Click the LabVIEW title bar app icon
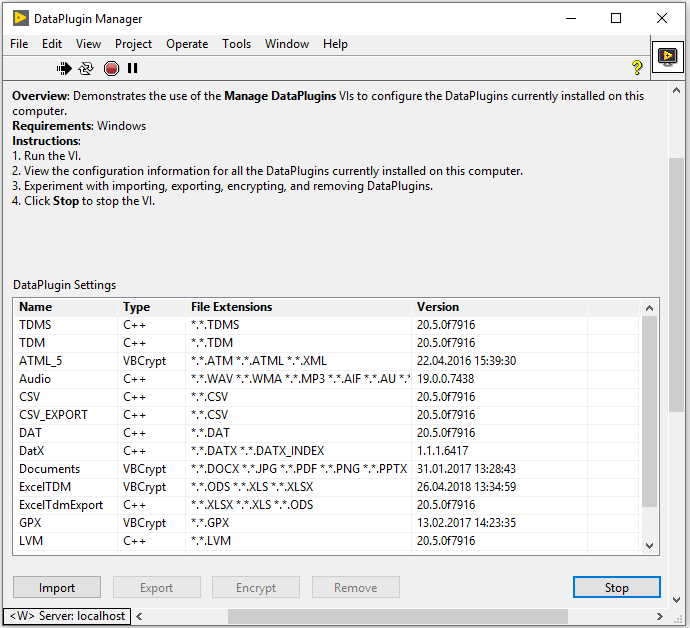The width and height of the screenshot is (690, 628). (21, 18)
